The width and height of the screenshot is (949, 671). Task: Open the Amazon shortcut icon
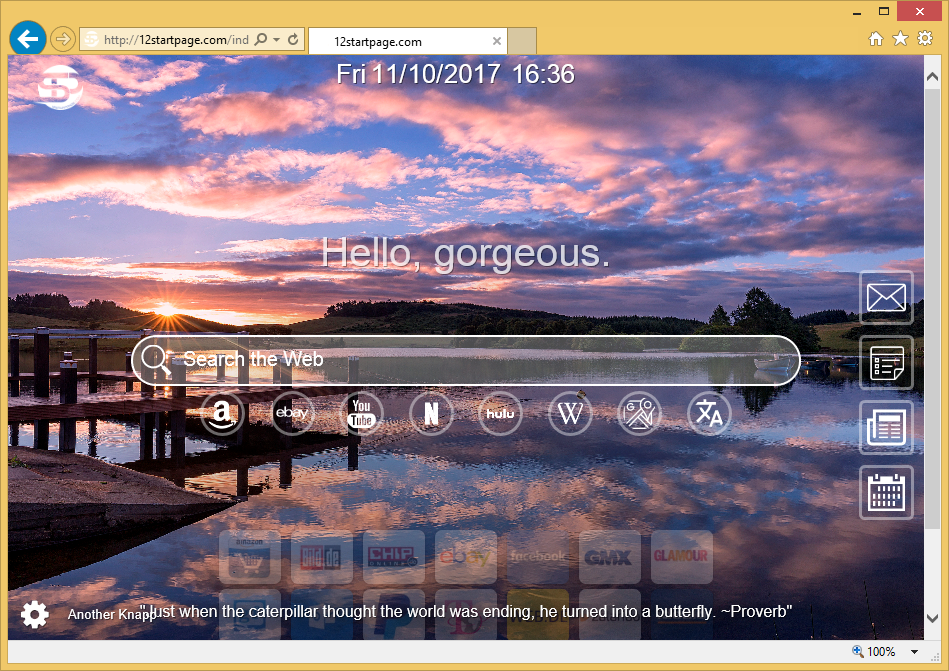(222, 414)
